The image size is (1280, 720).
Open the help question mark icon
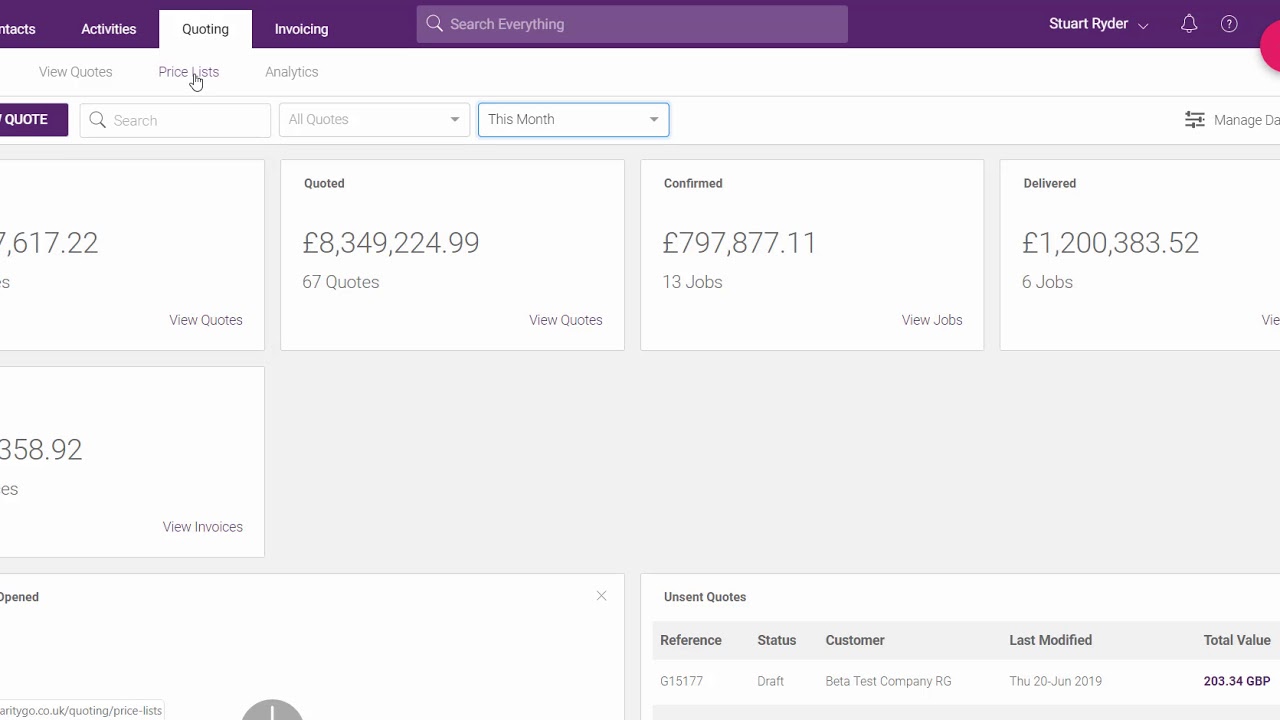coord(1229,24)
